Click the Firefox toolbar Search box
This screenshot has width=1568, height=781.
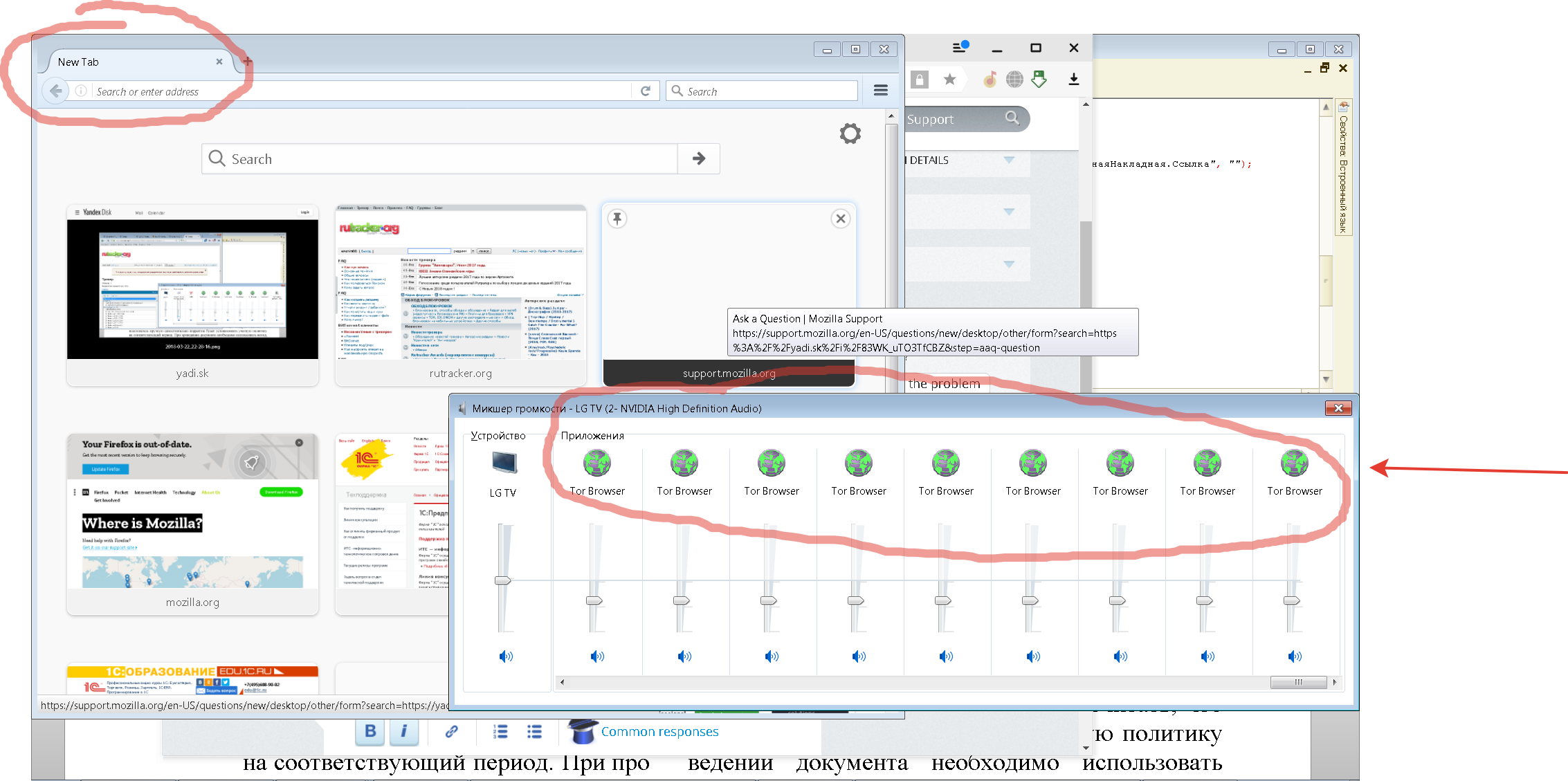(x=761, y=91)
